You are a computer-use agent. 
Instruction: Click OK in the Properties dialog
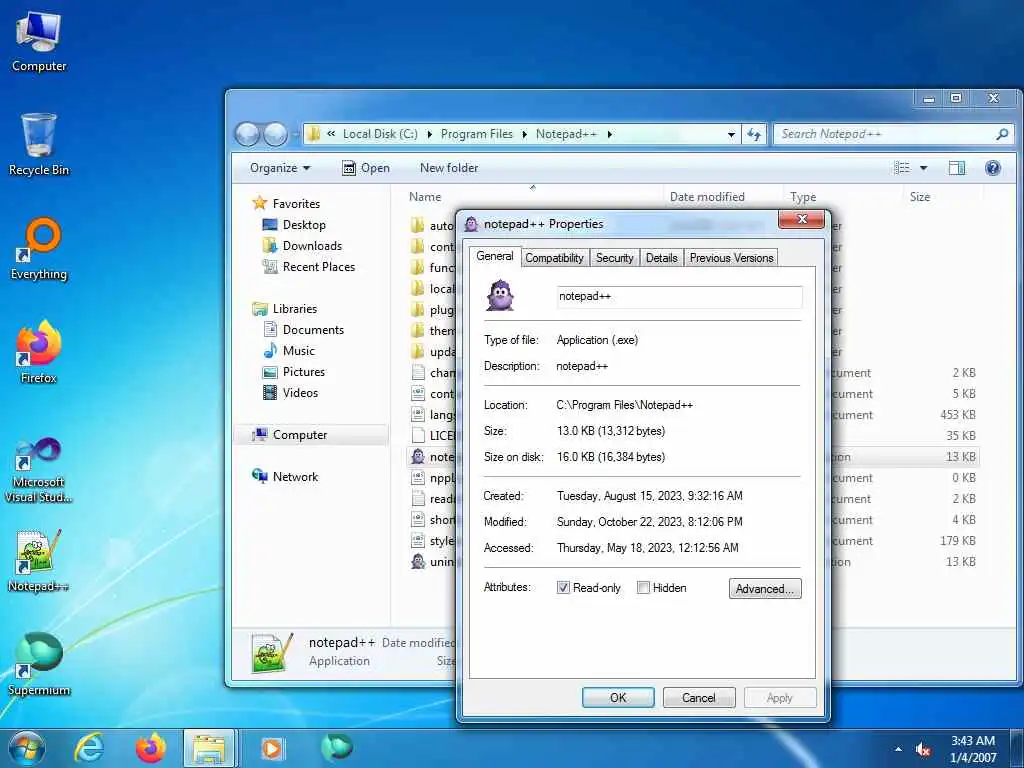point(618,697)
